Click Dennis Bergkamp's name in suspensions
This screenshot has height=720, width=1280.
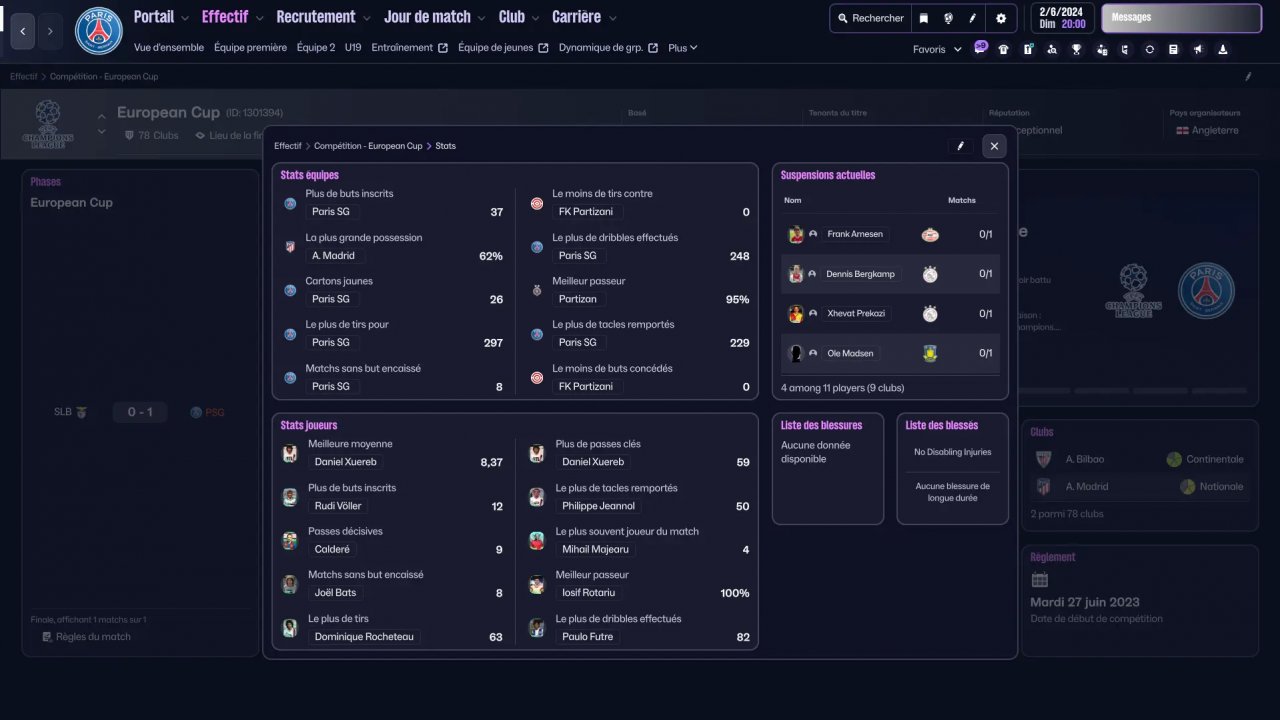pos(861,274)
